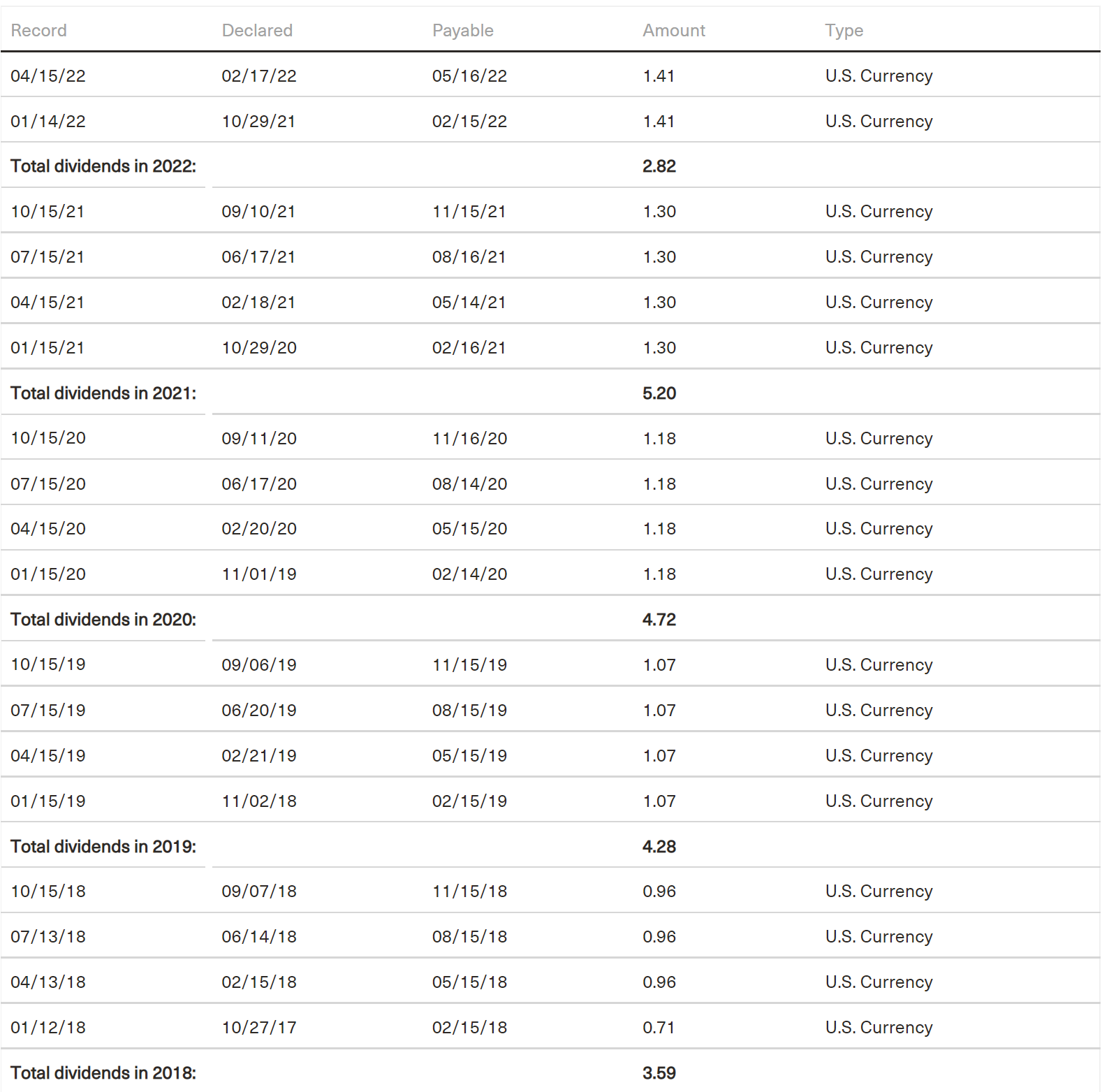Select payable date 11/15/21
Image resolution: width=1102 pixels, height=1092 pixels.
(470, 212)
